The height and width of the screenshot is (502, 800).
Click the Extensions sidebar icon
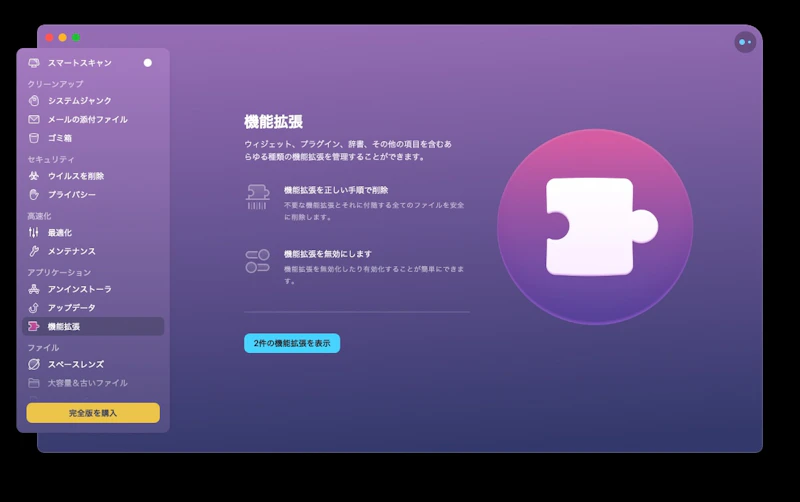34,326
